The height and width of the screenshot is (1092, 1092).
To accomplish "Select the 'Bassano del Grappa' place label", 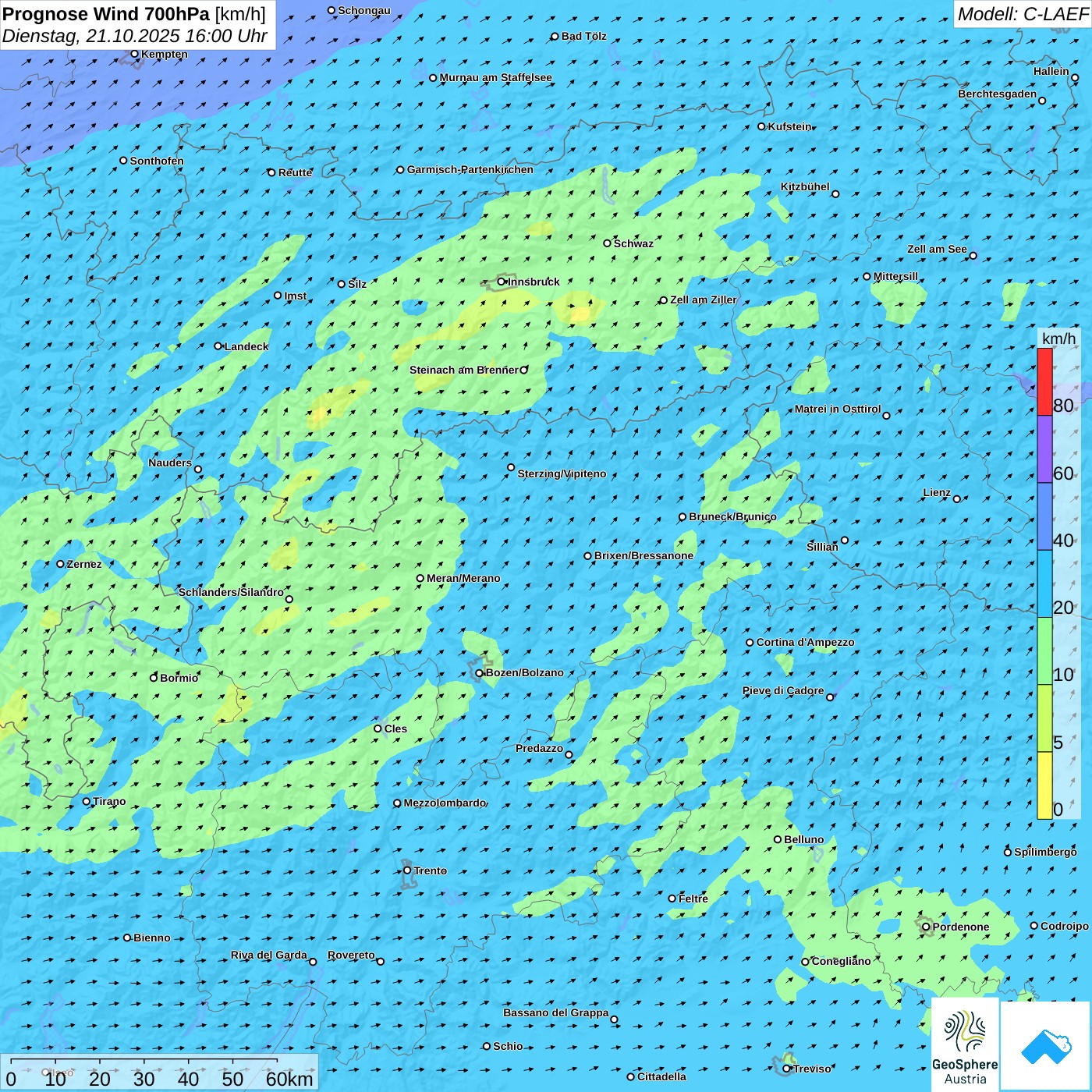I will tap(555, 1013).
